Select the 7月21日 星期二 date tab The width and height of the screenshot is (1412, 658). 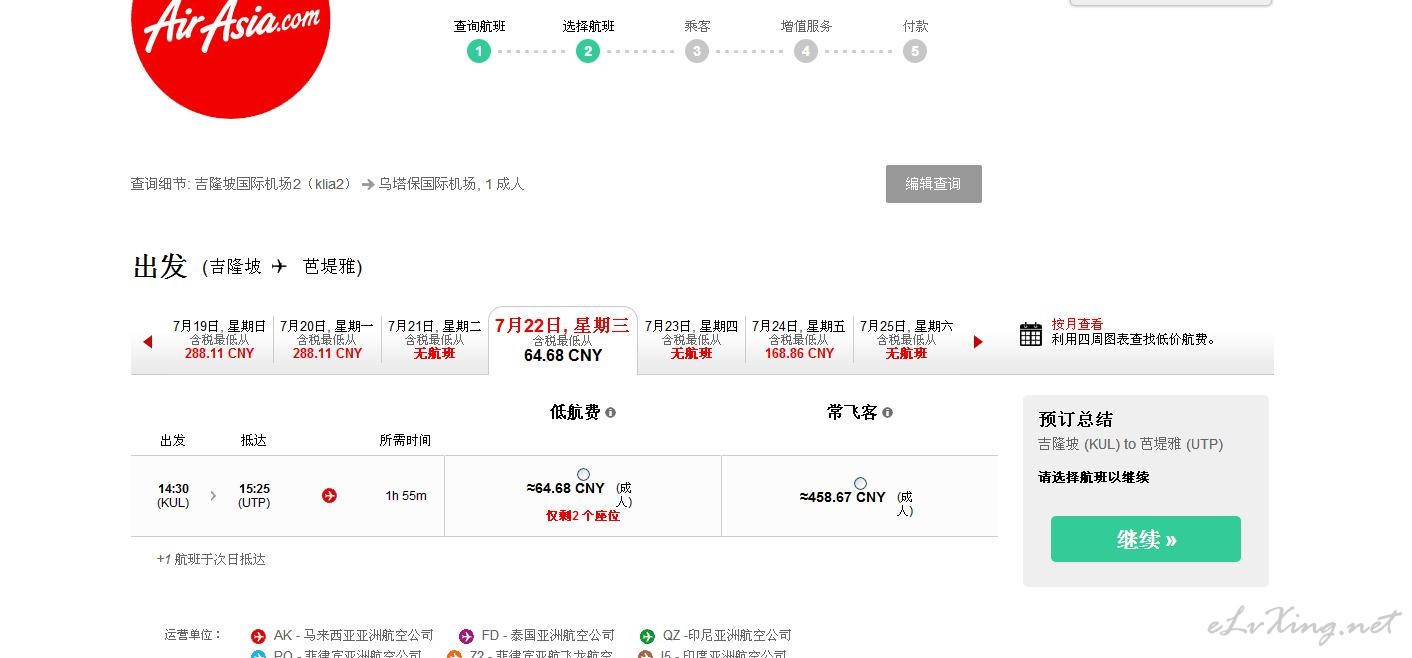(x=435, y=340)
